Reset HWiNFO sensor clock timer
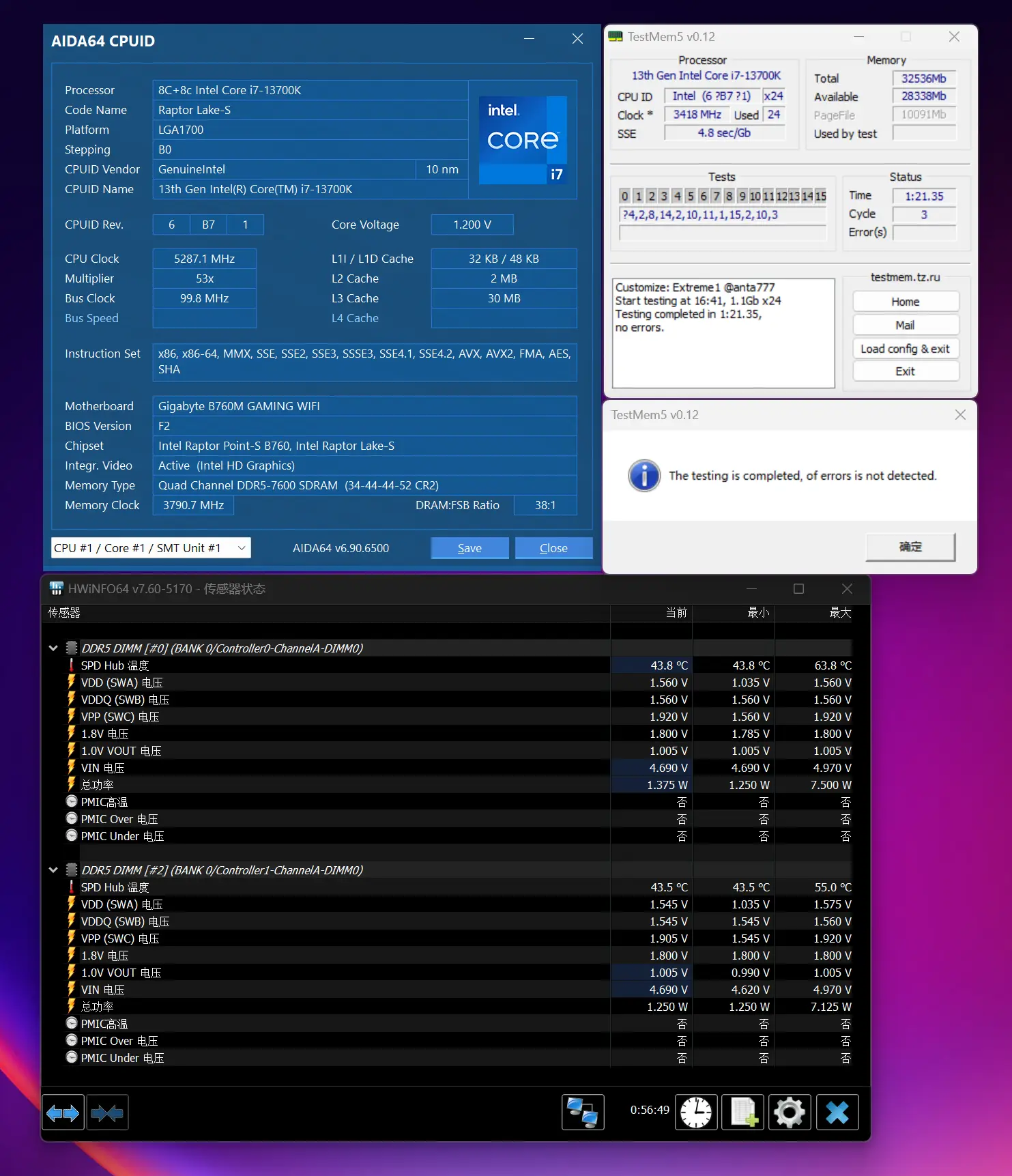1012x1176 pixels. (696, 1113)
